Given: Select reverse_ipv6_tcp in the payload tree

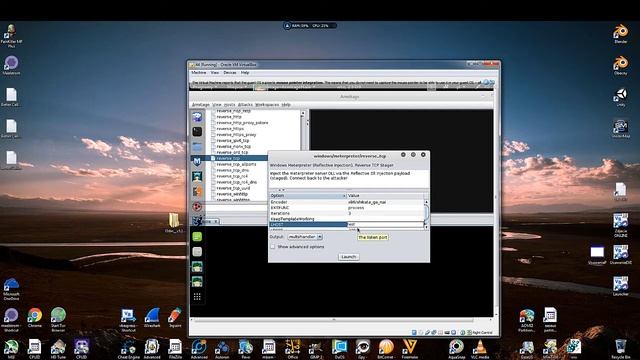Looking at the screenshot, I should (x=233, y=140).
